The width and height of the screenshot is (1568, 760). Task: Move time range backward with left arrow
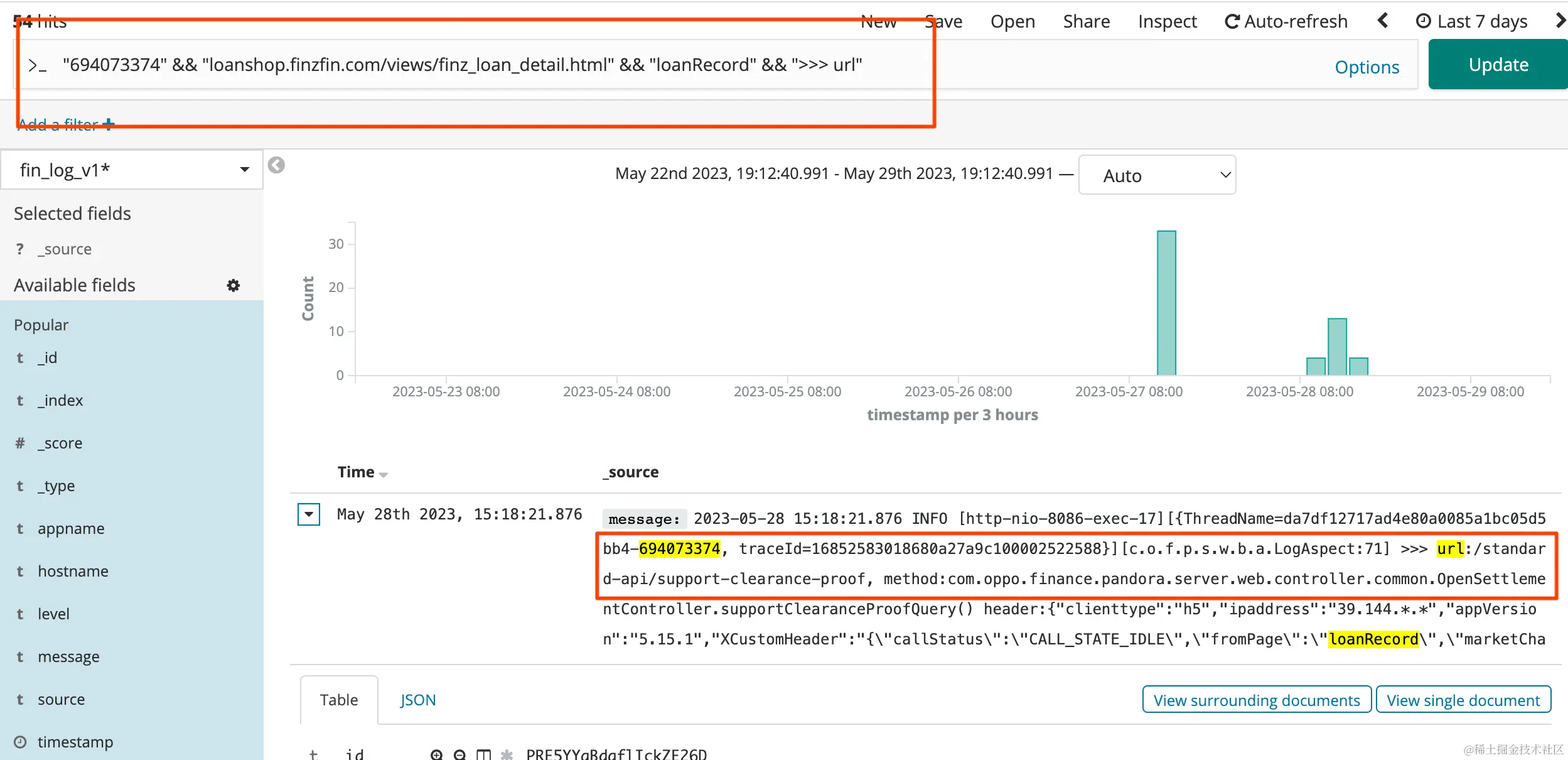[1382, 21]
